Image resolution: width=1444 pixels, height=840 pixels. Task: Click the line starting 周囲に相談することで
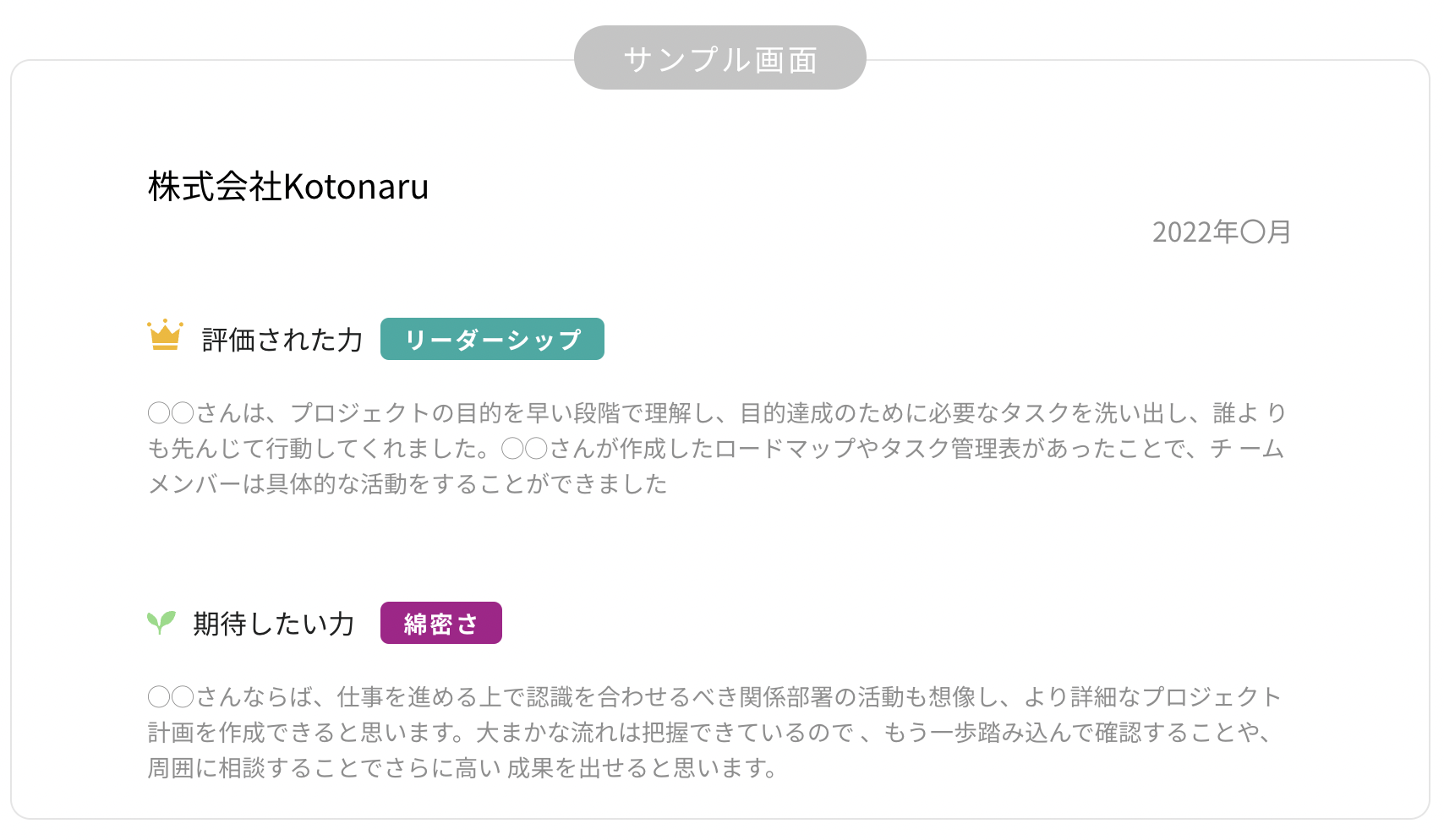462,767
